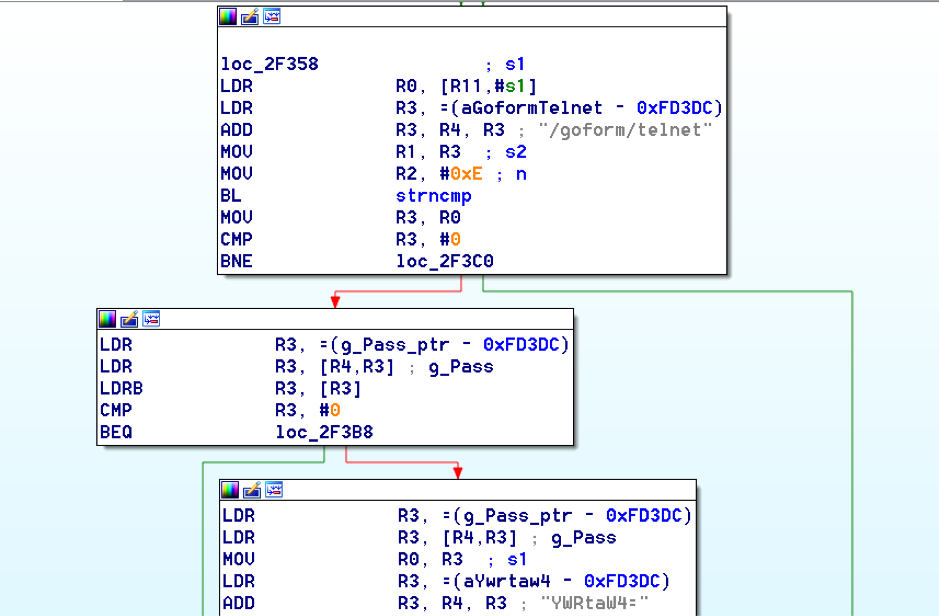Click the pencil icon on the YWRtaW4= block
This screenshot has width=939, height=616.
pyautogui.click(x=252, y=490)
